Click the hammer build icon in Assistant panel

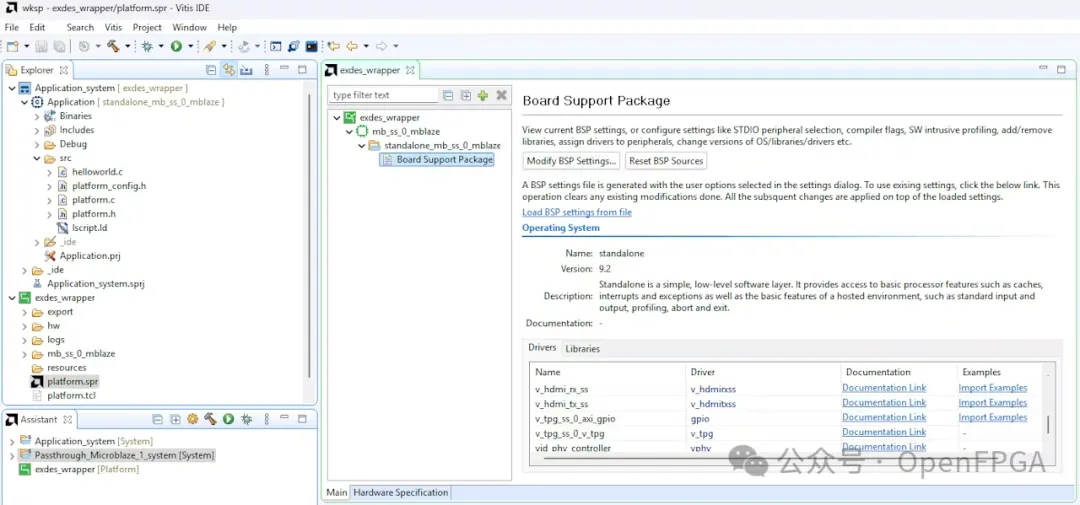[210, 419]
